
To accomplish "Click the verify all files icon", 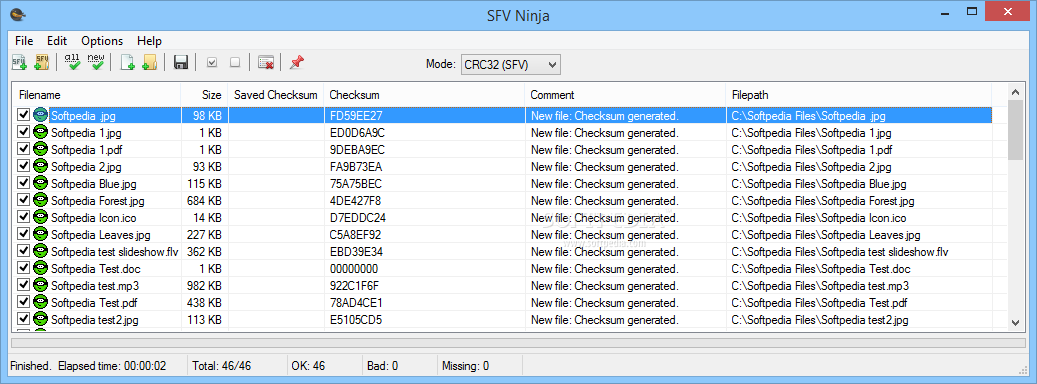I will click(x=73, y=63).
